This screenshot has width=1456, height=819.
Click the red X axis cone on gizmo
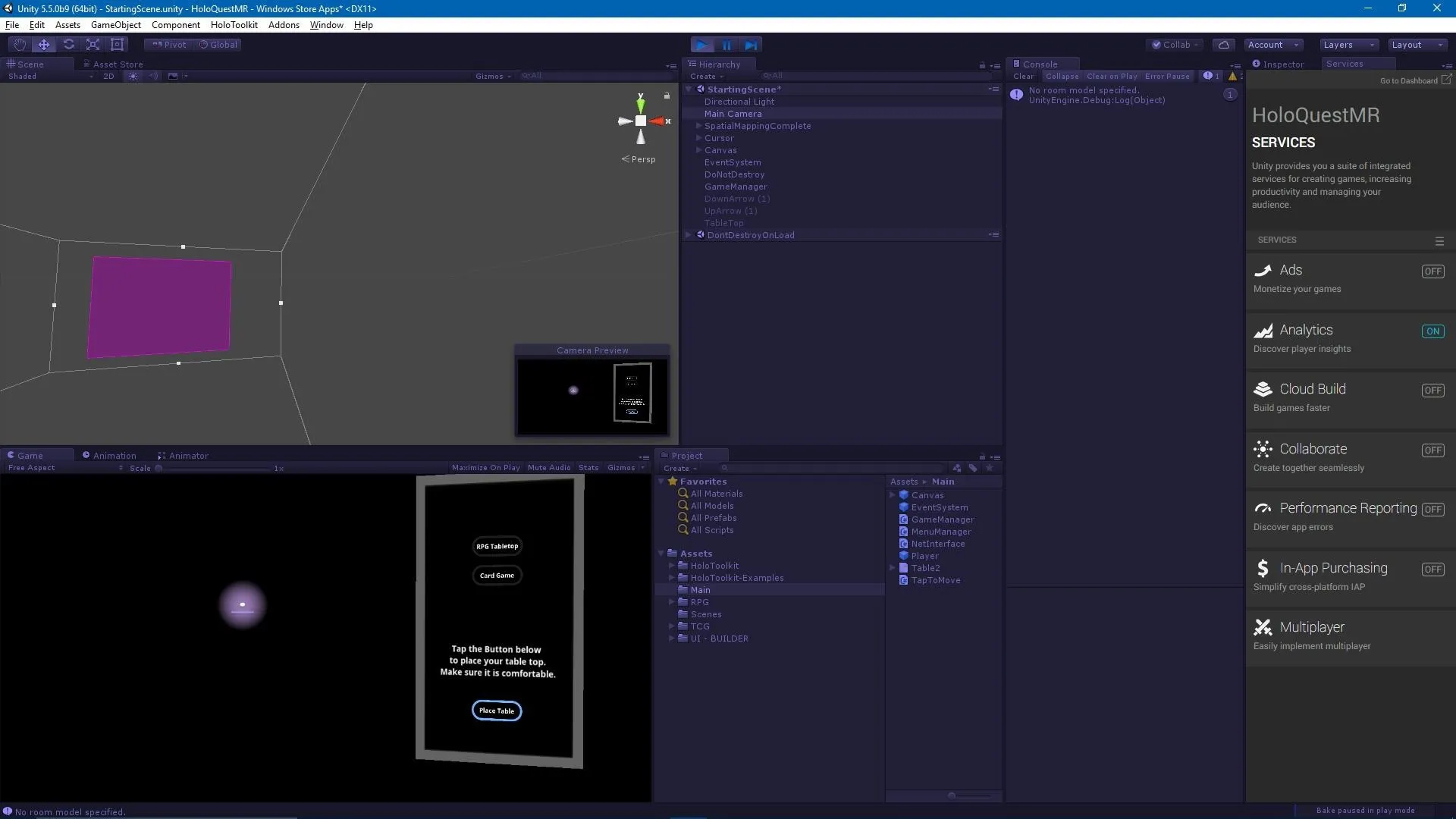(657, 121)
